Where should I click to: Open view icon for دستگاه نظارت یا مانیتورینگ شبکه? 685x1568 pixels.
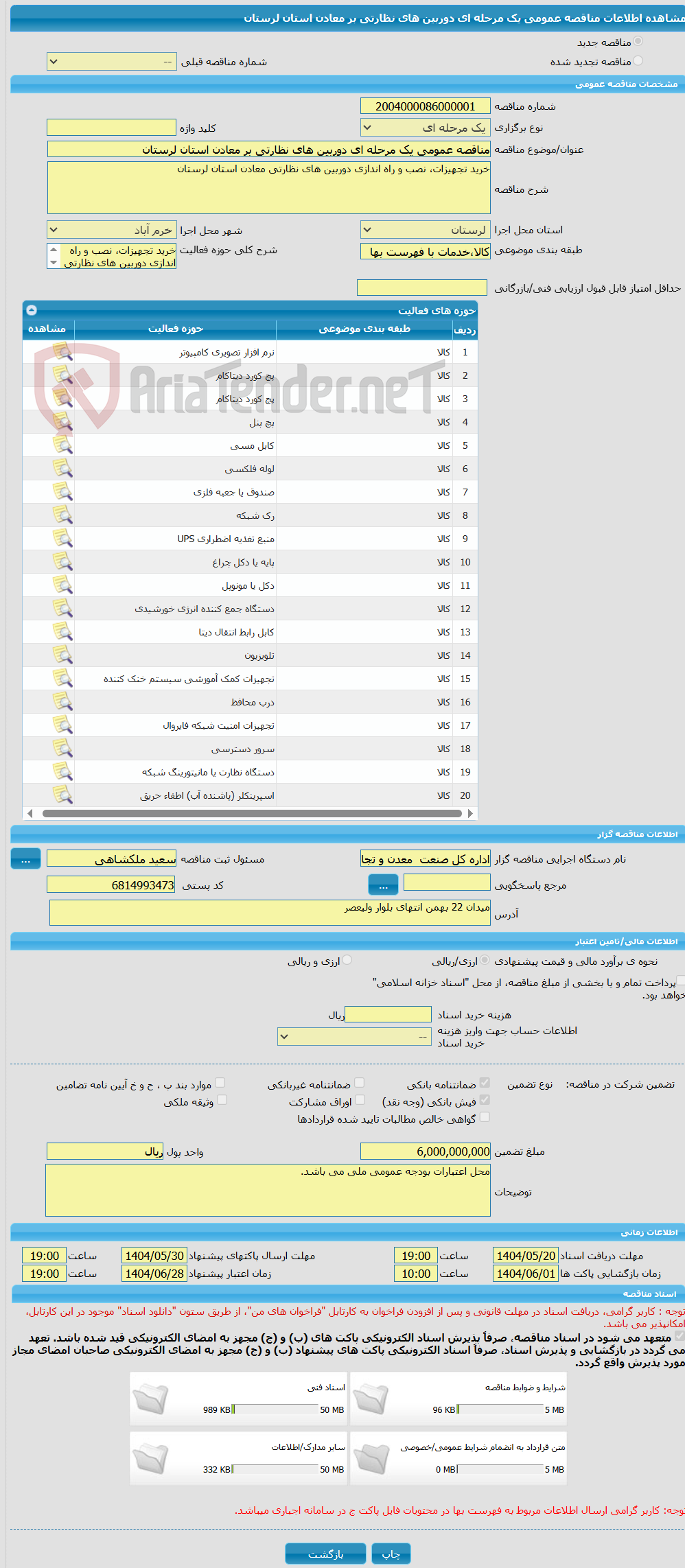(62, 772)
